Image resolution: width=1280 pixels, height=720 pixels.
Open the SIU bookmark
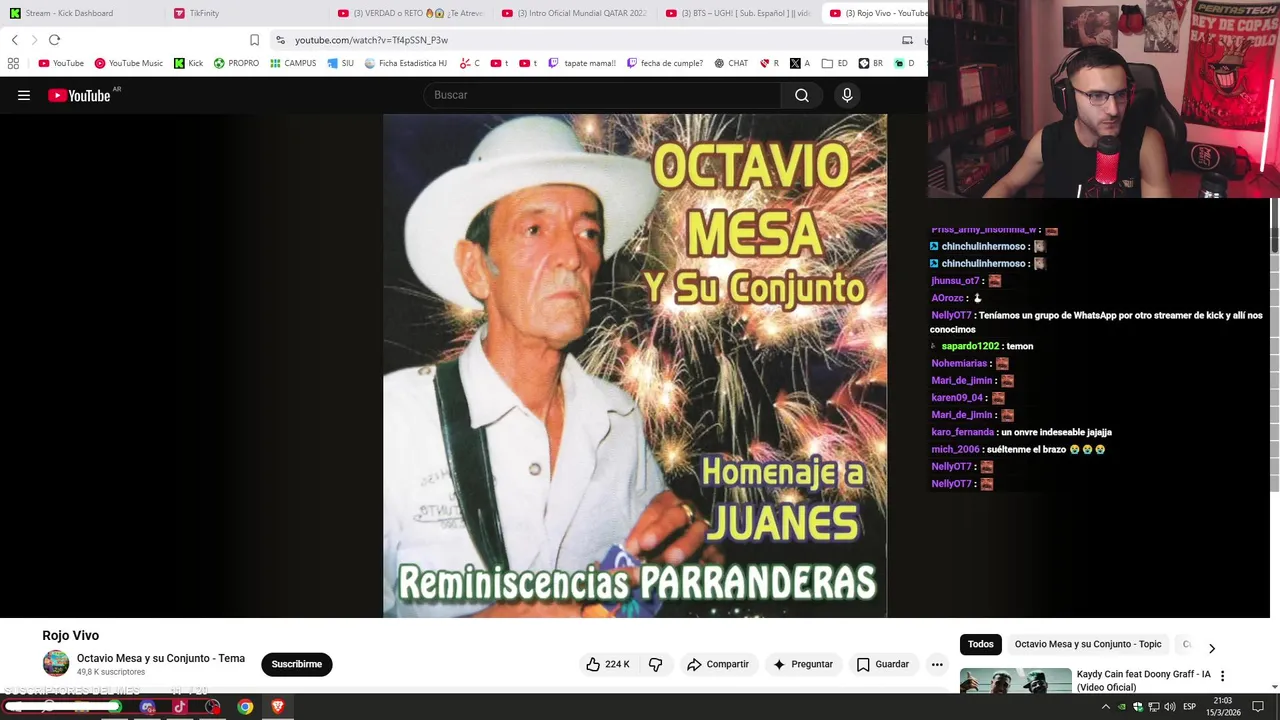click(340, 63)
